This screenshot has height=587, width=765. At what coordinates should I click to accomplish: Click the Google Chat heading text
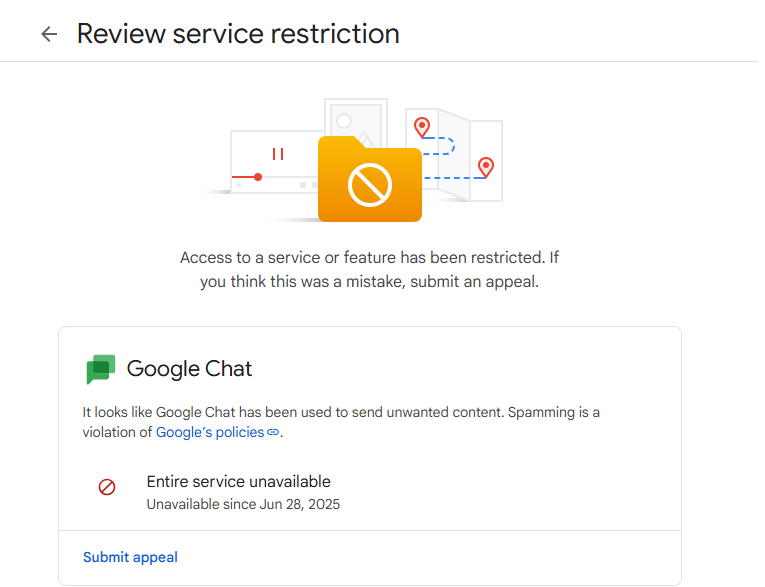189,368
